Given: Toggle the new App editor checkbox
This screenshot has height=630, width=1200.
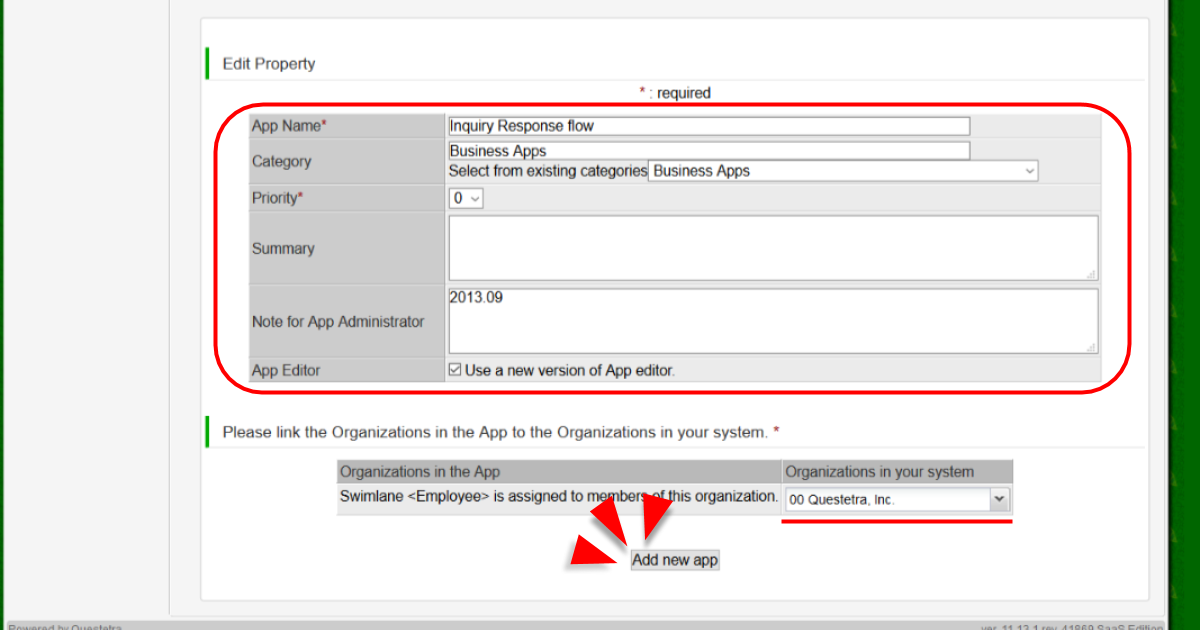Looking at the screenshot, I should tap(455, 370).
